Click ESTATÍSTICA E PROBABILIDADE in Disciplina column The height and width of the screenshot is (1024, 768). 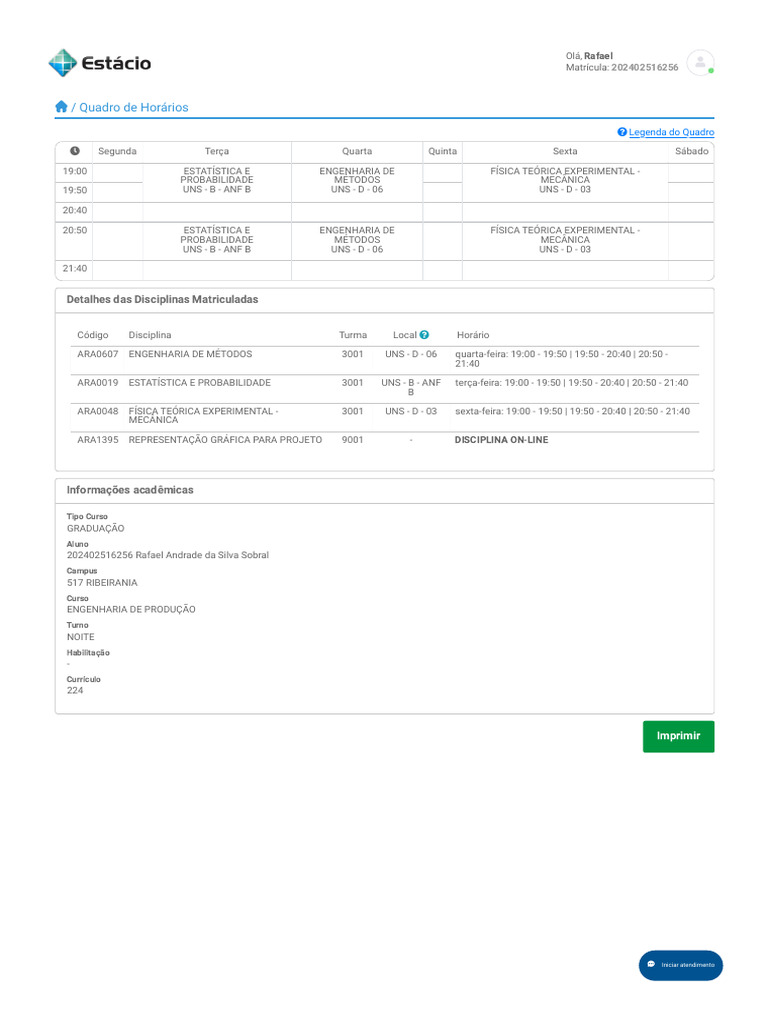[x=199, y=383]
